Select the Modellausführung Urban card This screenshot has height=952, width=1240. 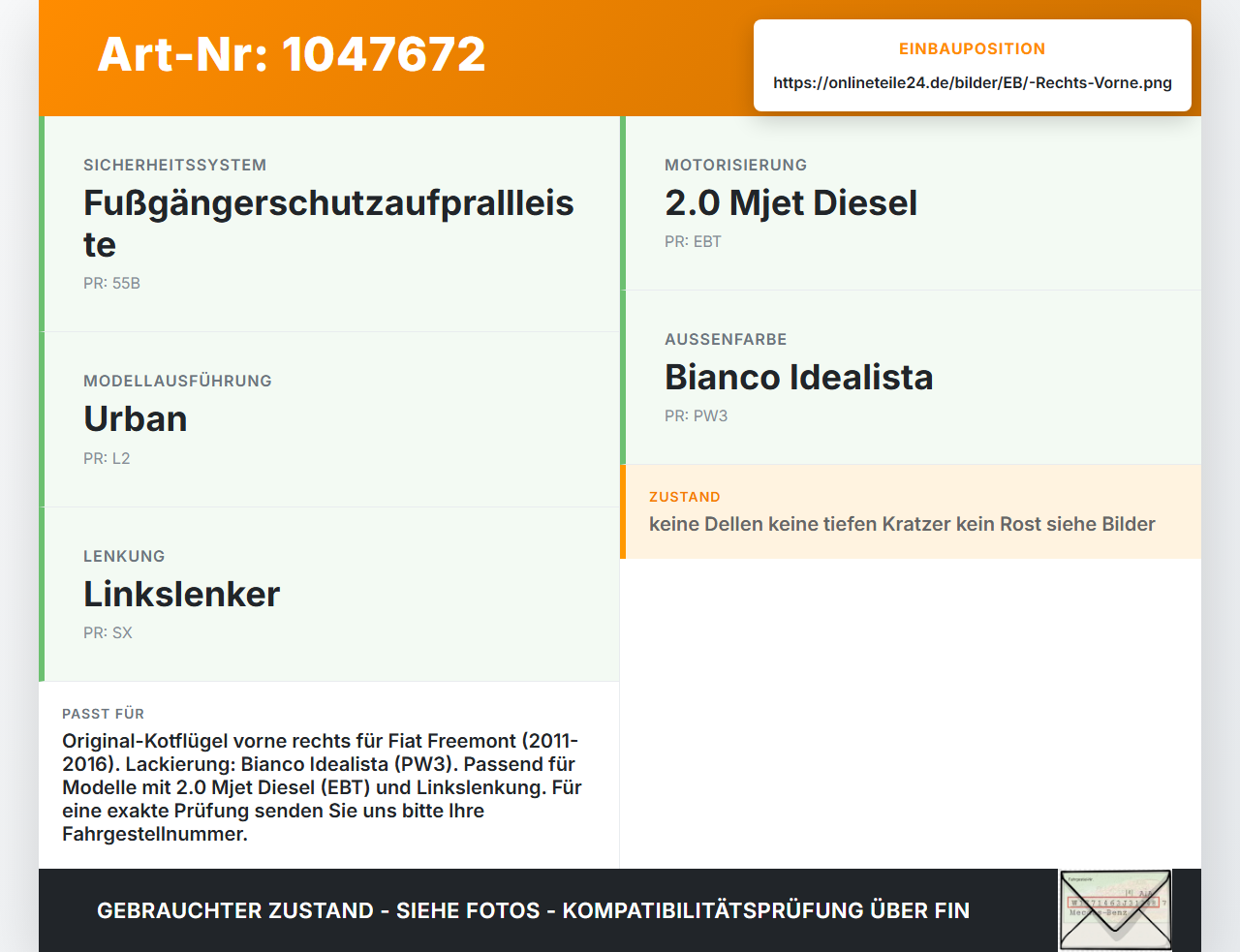pyautogui.click(x=329, y=419)
